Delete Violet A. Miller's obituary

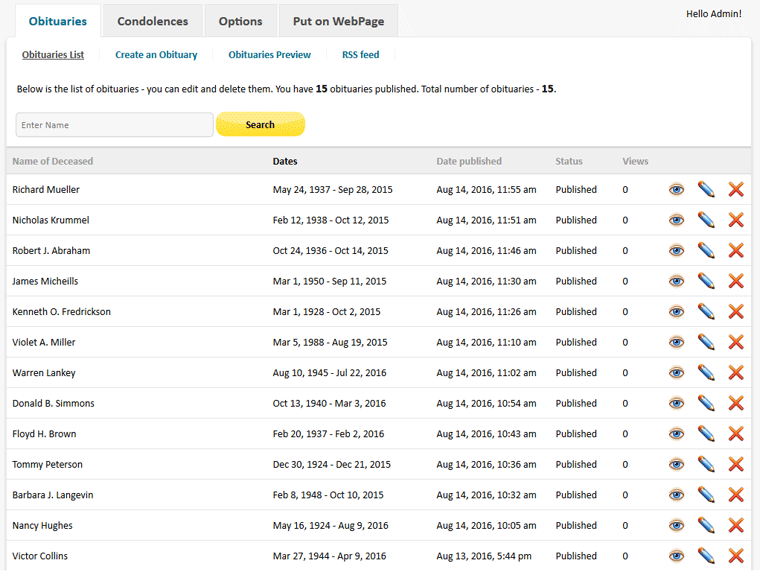736,342
